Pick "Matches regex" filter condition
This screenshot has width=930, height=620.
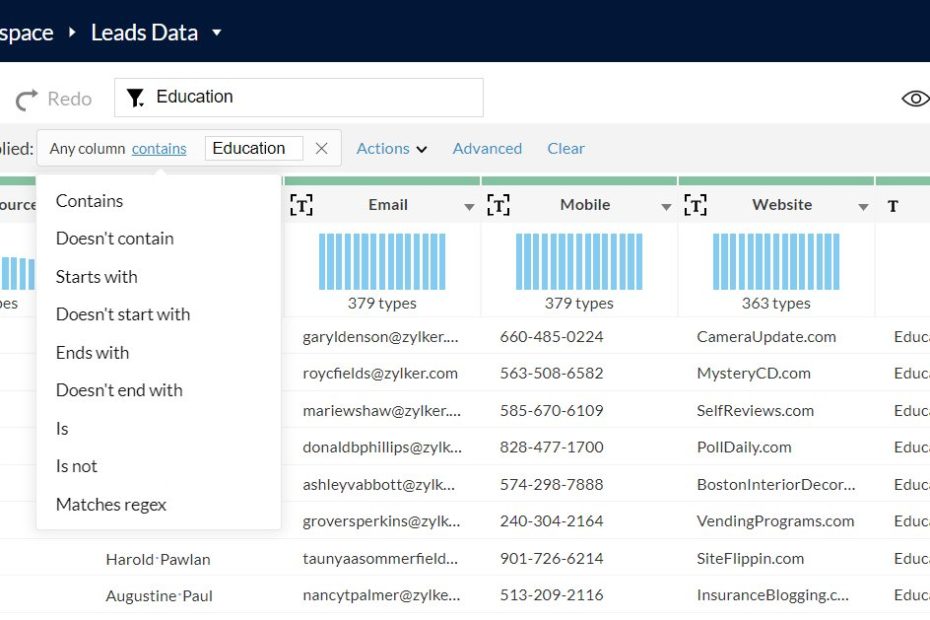point(111,504)
